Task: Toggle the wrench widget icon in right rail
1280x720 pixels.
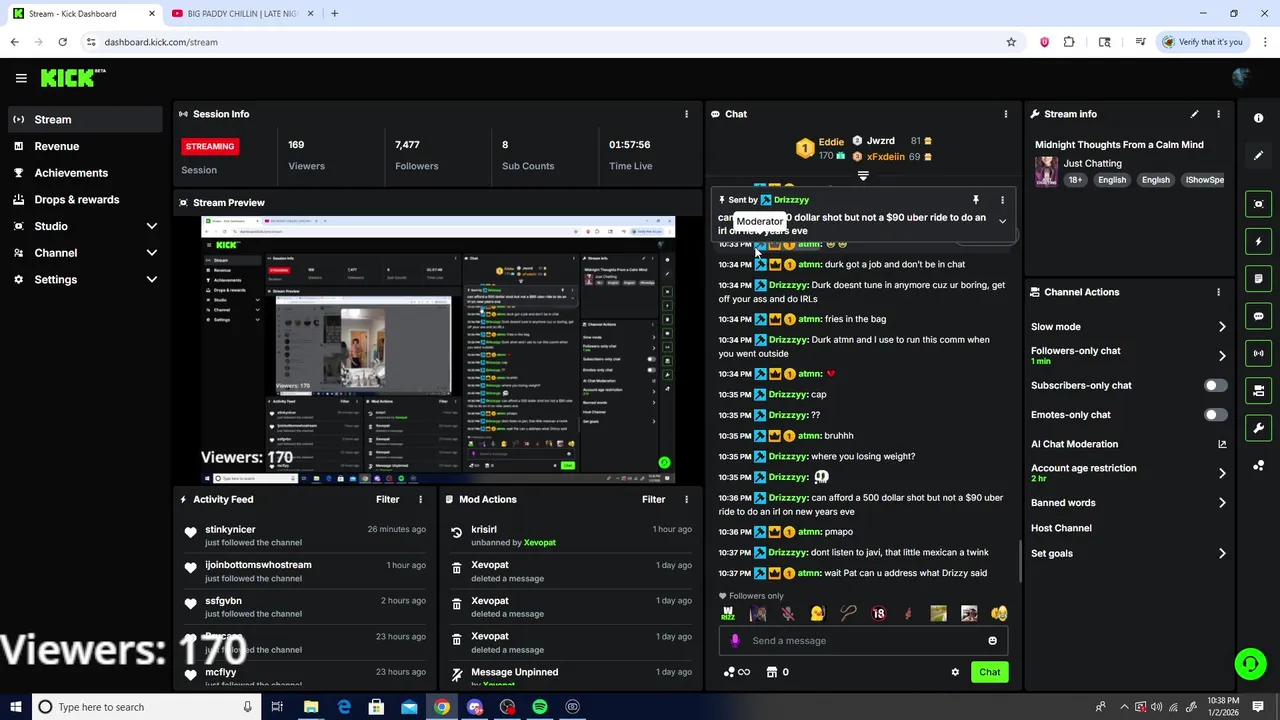Action: [x=1258, y=428]
